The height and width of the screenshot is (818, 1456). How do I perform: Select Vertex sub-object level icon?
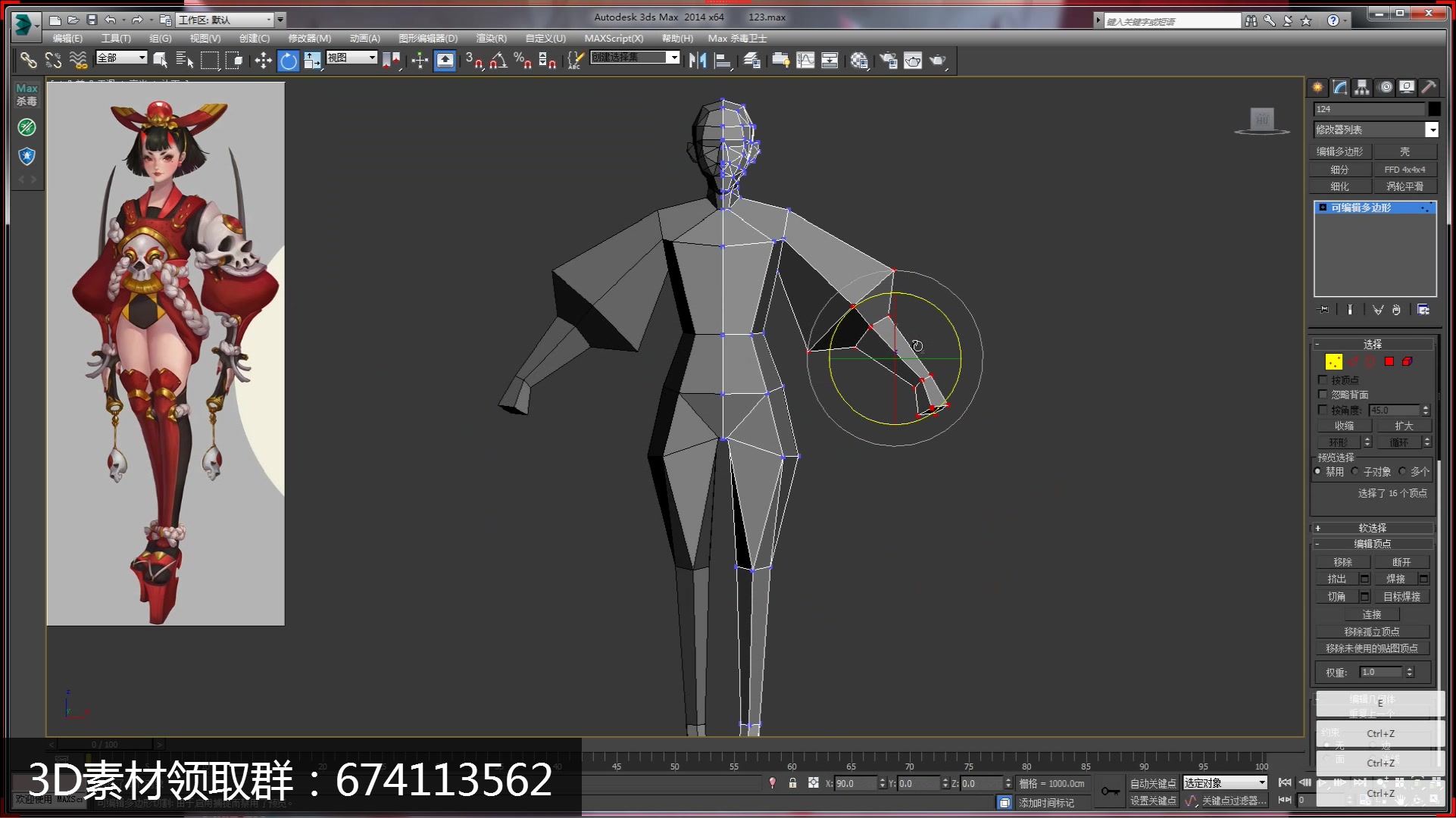pos(1333,362)
